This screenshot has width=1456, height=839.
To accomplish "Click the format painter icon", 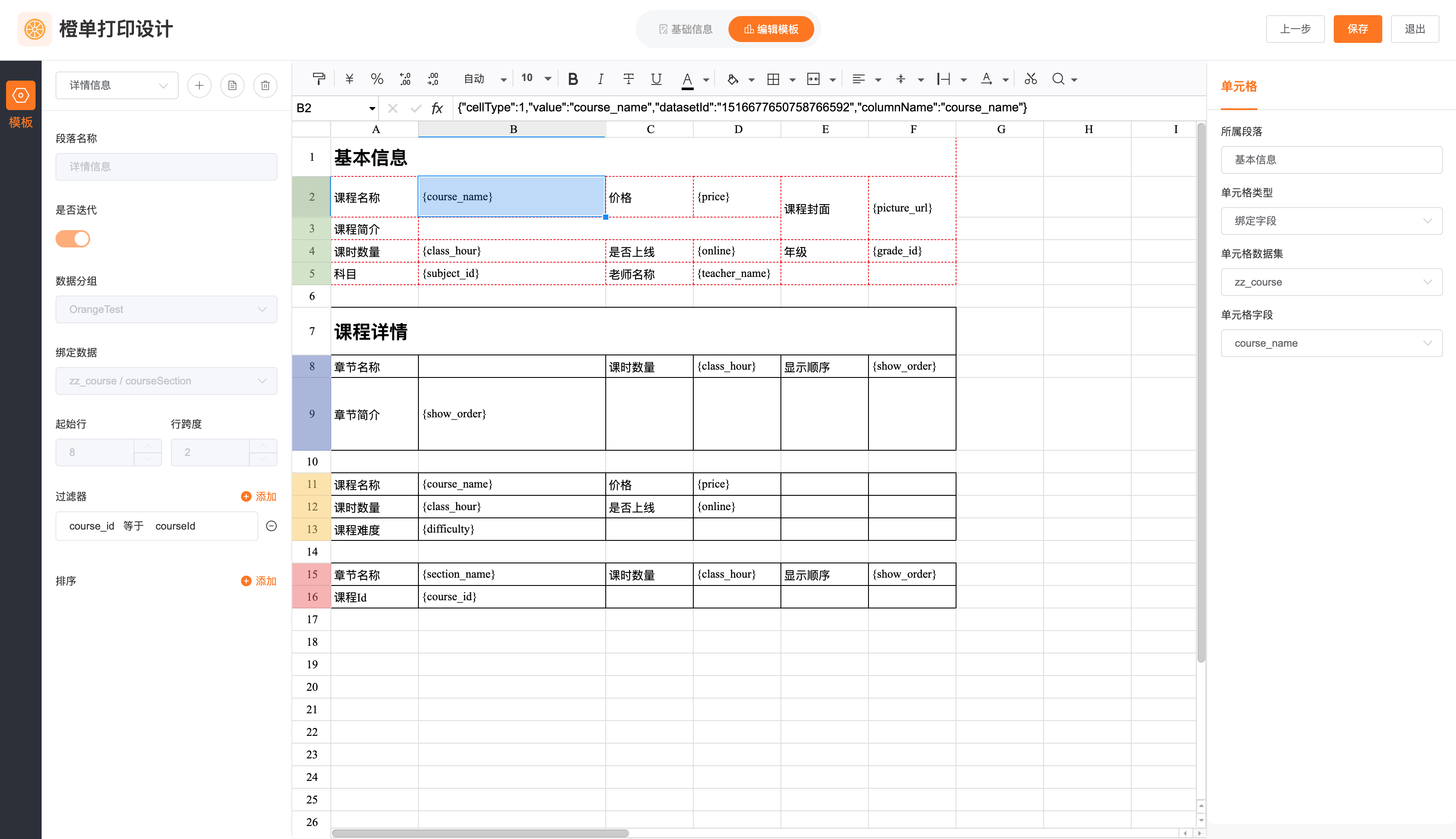I will (318, 79).
